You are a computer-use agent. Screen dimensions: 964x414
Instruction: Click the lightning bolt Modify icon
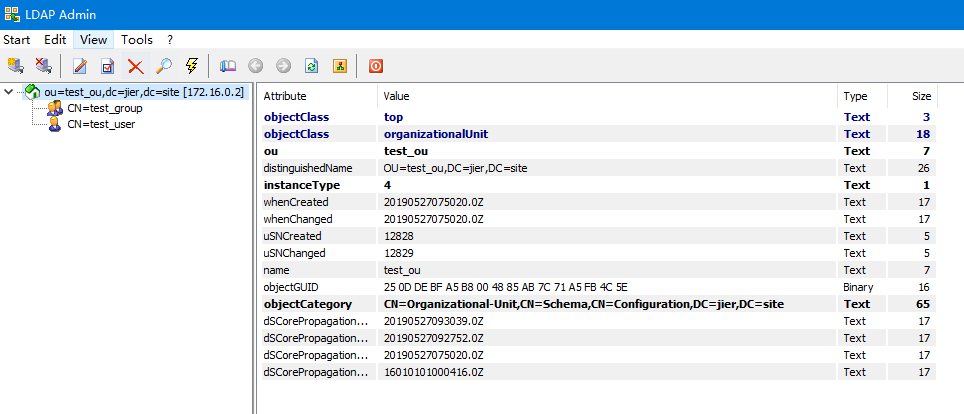(192, 65)
